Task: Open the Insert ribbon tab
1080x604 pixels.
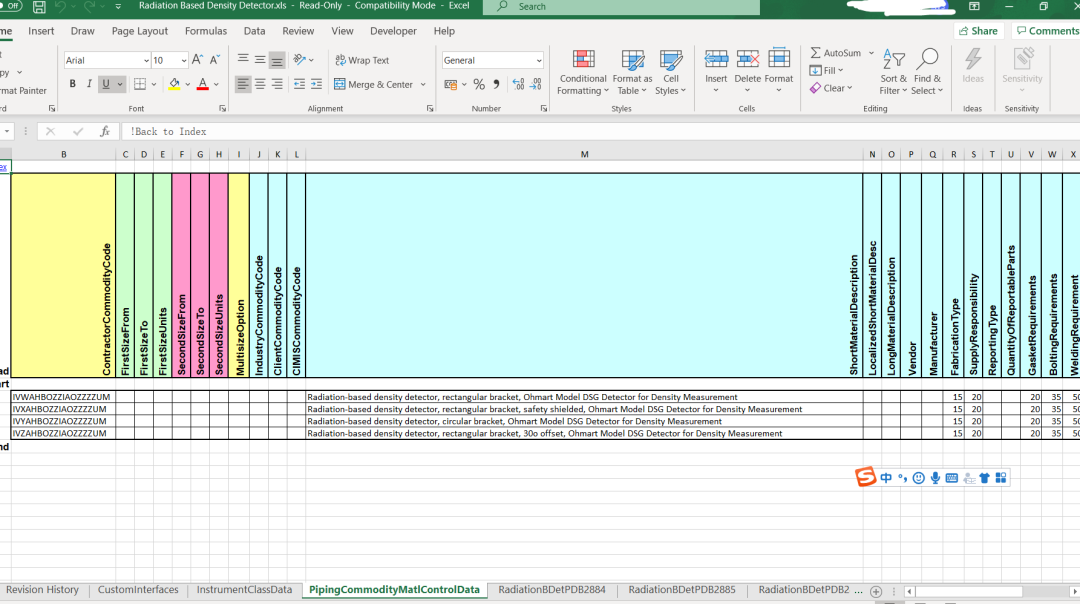Action: pyautogui.click(x=41, y=31)
